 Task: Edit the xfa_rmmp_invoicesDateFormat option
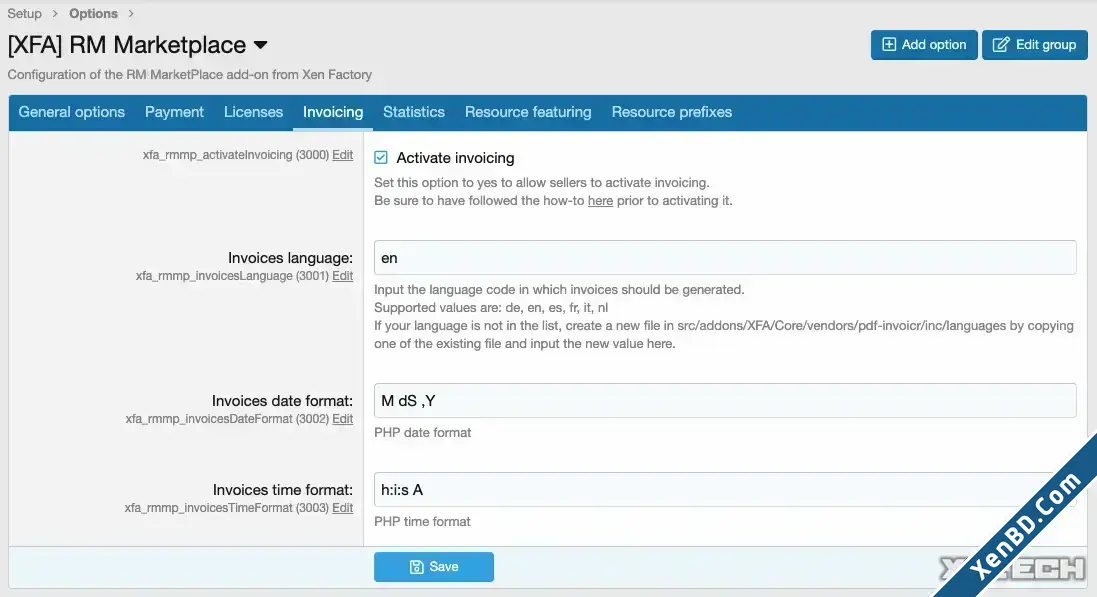tap(342, 419)
